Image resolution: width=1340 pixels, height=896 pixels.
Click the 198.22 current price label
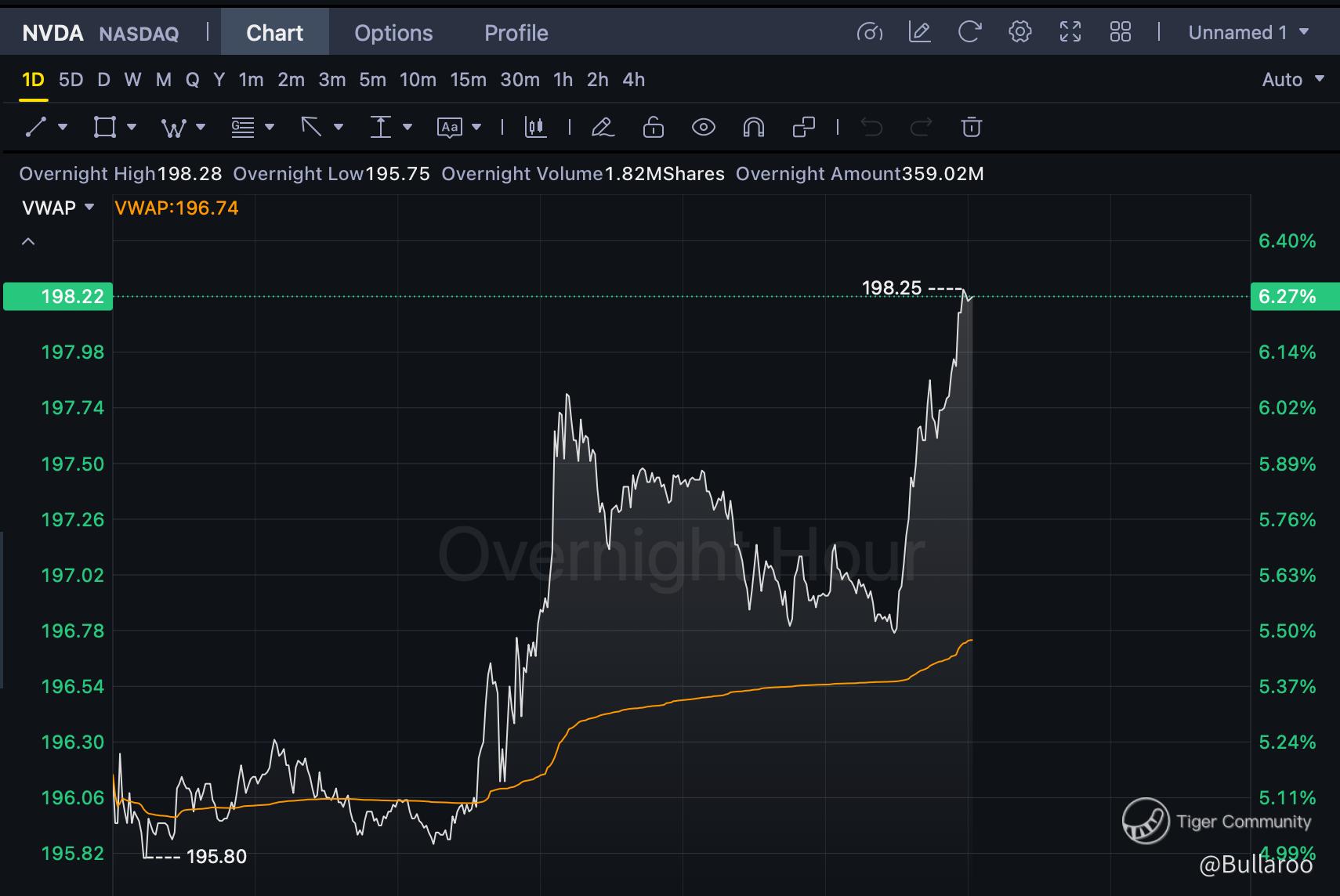(x=58, y=296)
